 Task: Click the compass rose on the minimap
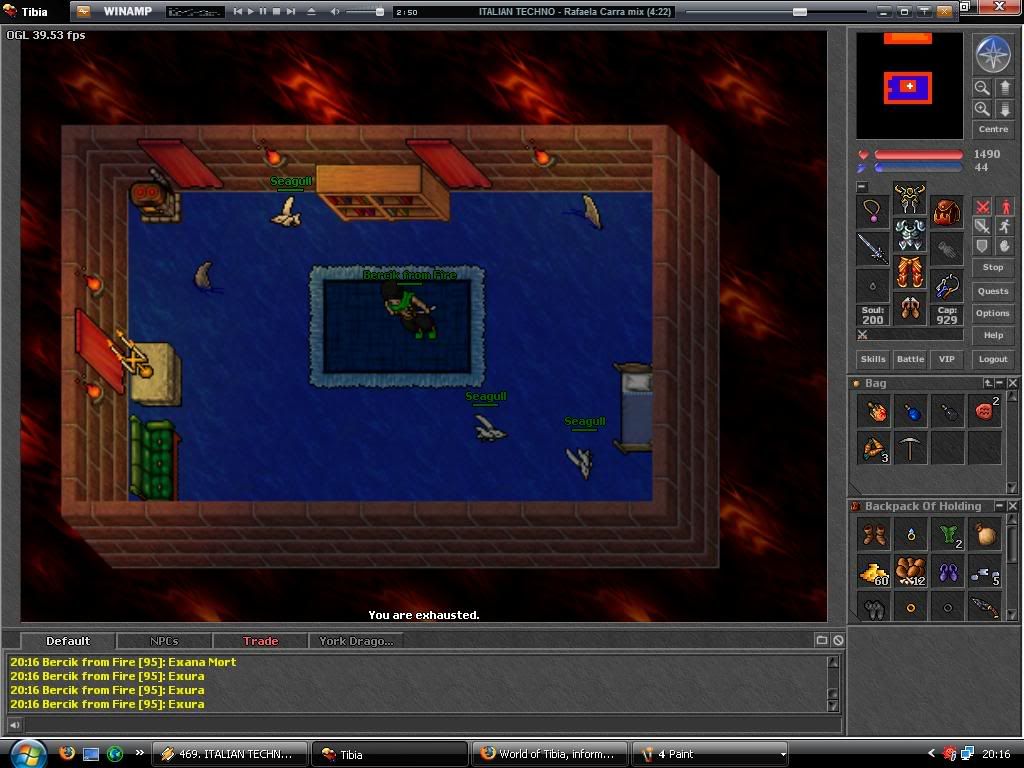(x=993, y=54)
